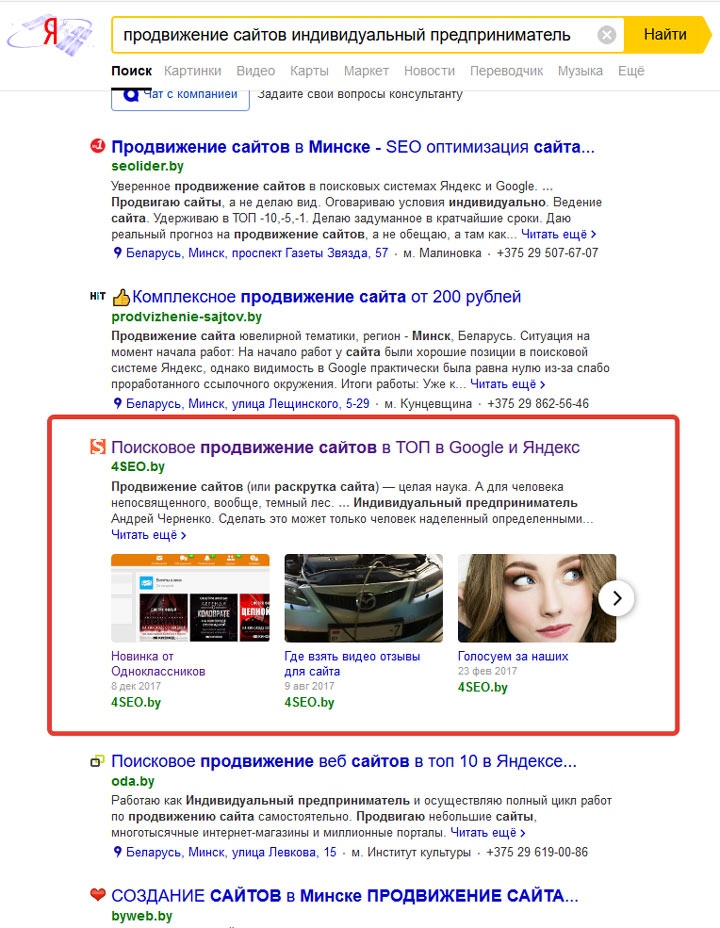The height and width of the screenshot is (928, 720).
Task: Open Чат с компанией button
Action: coord(180,97)
